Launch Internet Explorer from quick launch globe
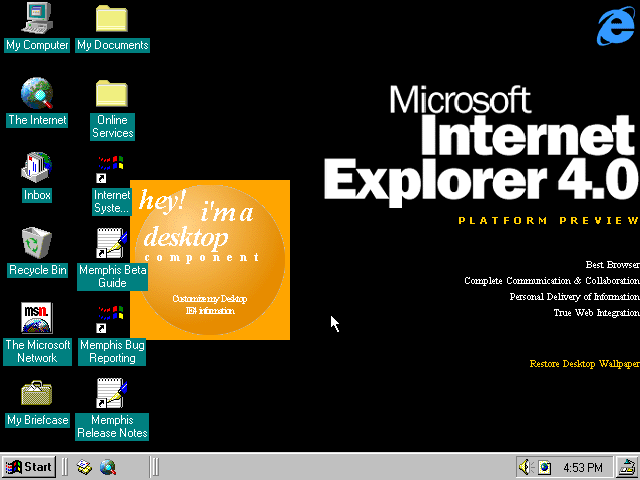Screen dimensions: 640x480 pyautogui.click(x=108, y=467)
